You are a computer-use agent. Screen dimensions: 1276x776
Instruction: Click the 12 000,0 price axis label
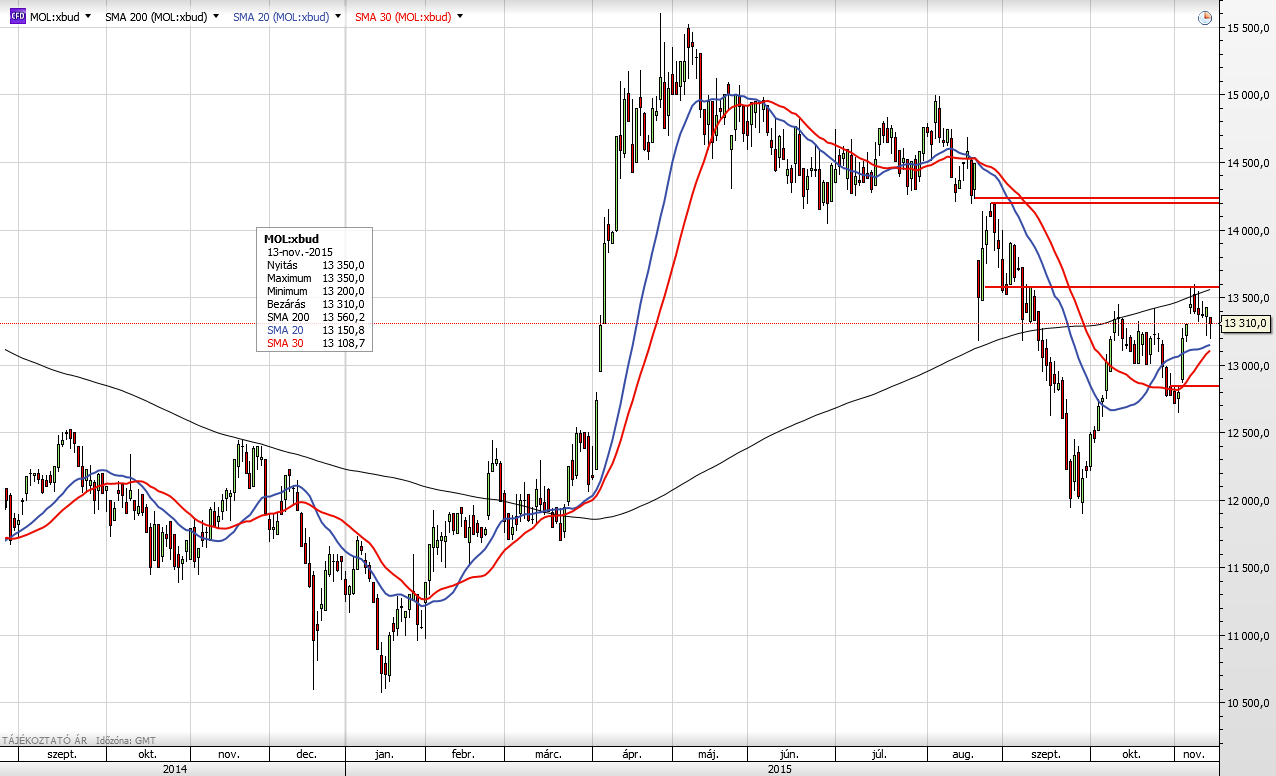1248,501
